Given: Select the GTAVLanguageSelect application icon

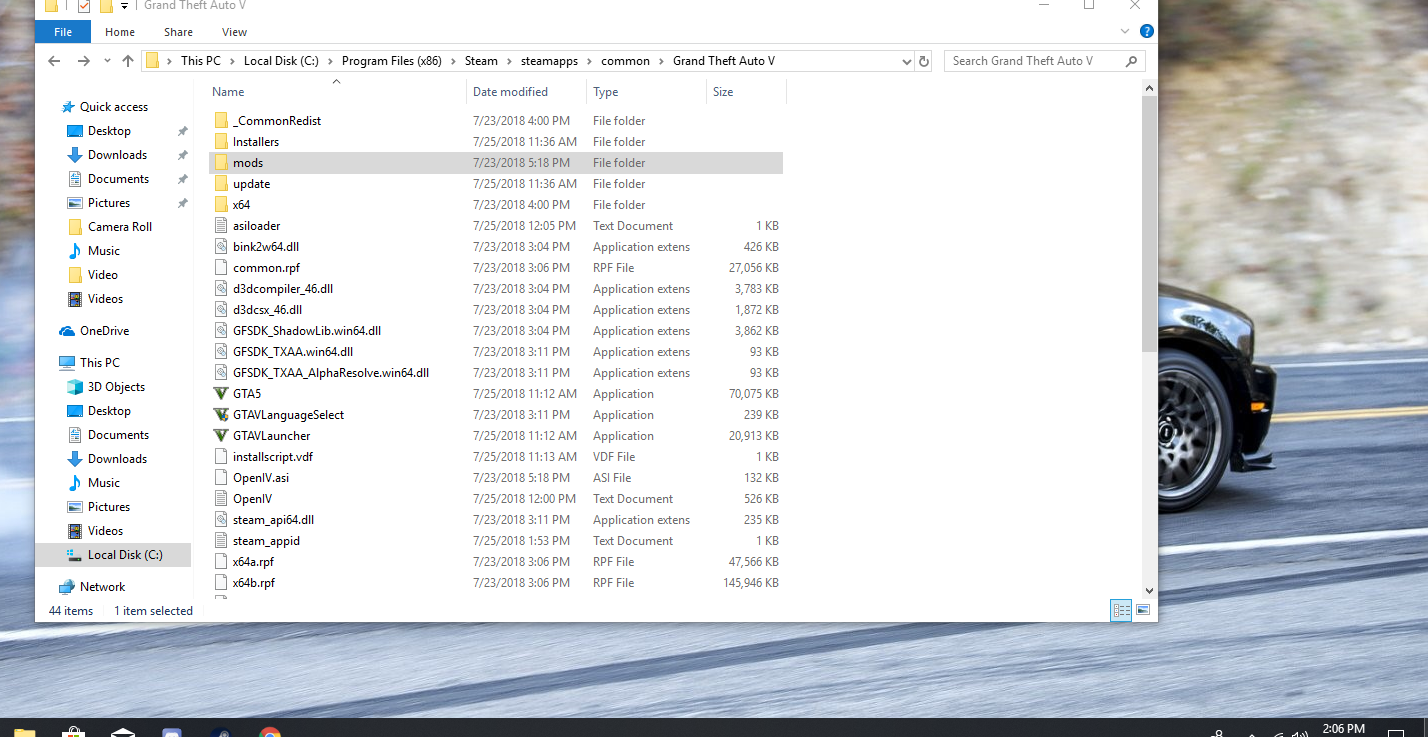Looking at the screenshot, I should 222,415.
